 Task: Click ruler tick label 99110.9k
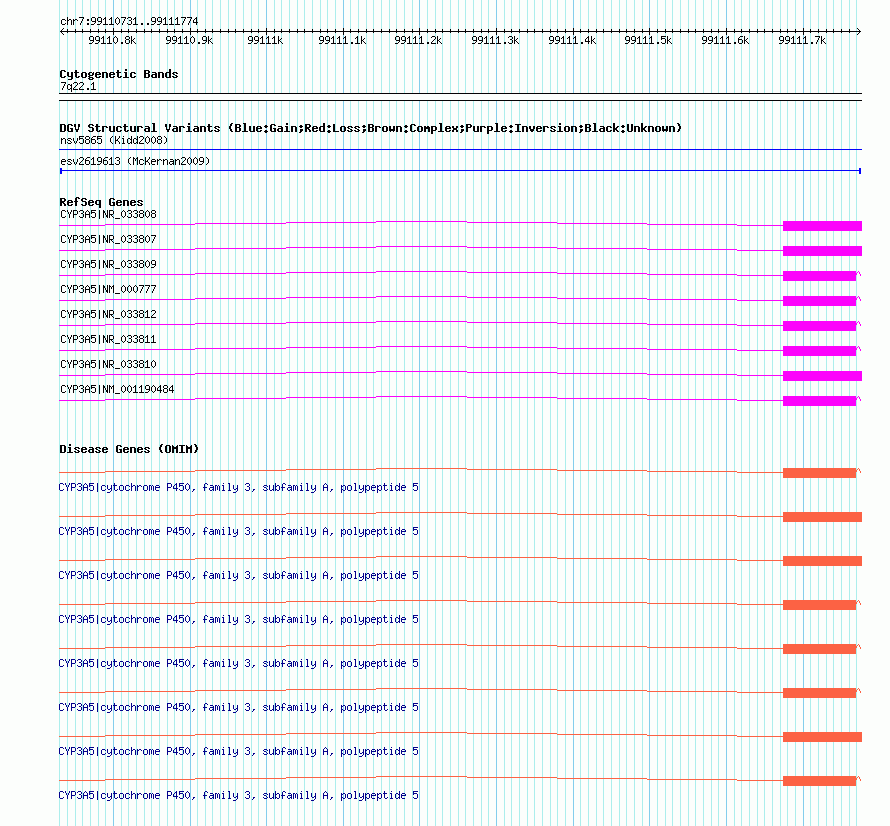(x=189, y=40)
